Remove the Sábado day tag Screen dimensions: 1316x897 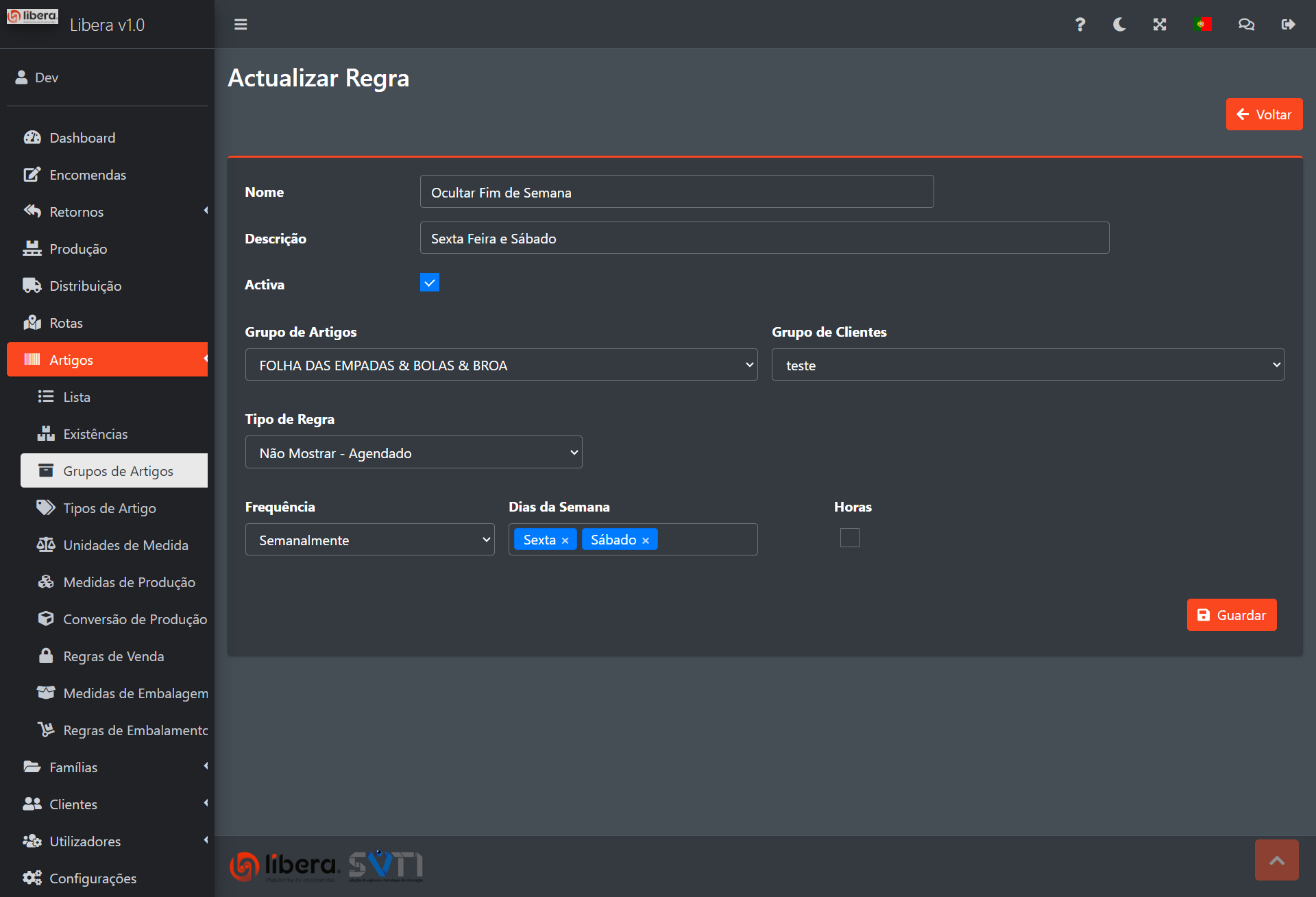pyautogui.click(x=646, y=540)
